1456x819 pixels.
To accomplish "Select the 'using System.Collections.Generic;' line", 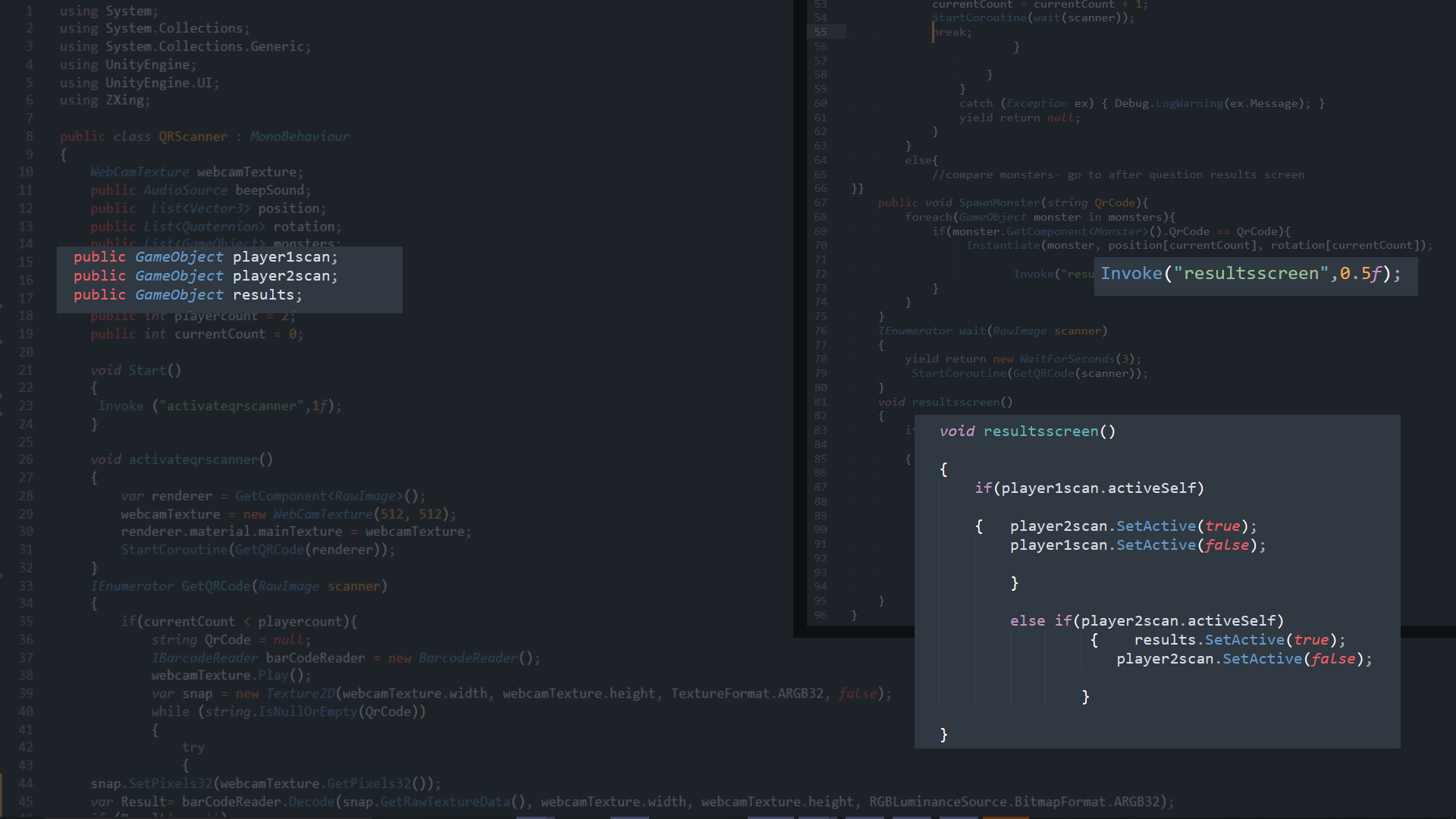I will tap(185, 46).
